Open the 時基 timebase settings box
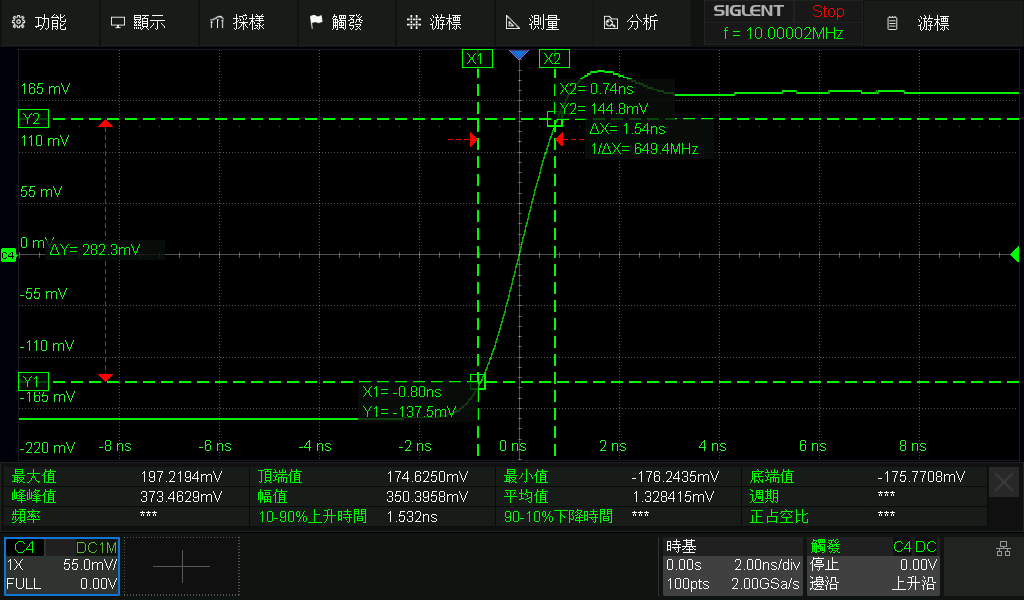 [733, 566]
